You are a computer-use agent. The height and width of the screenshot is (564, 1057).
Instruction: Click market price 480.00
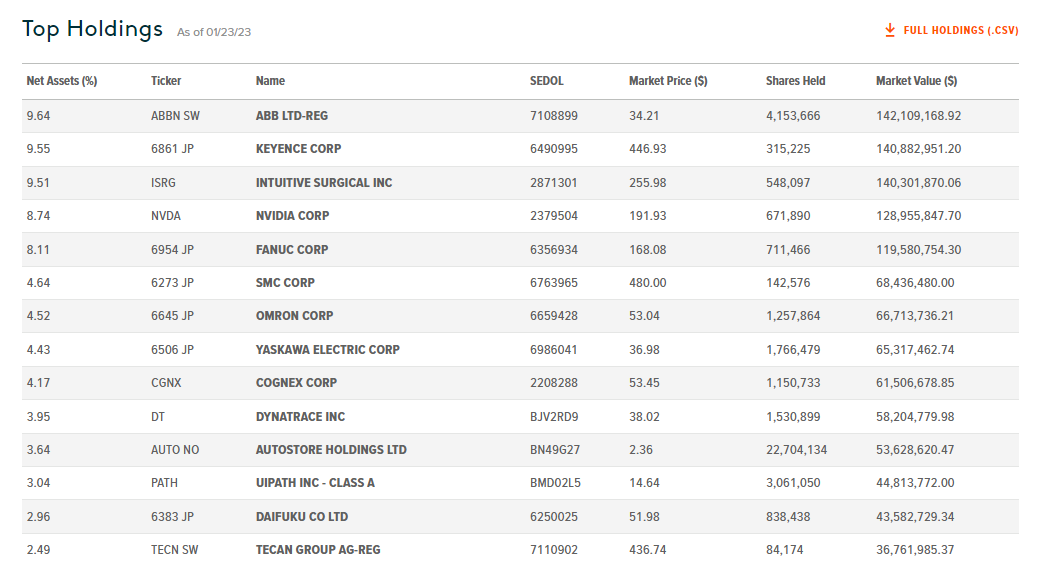coord(648,283)
